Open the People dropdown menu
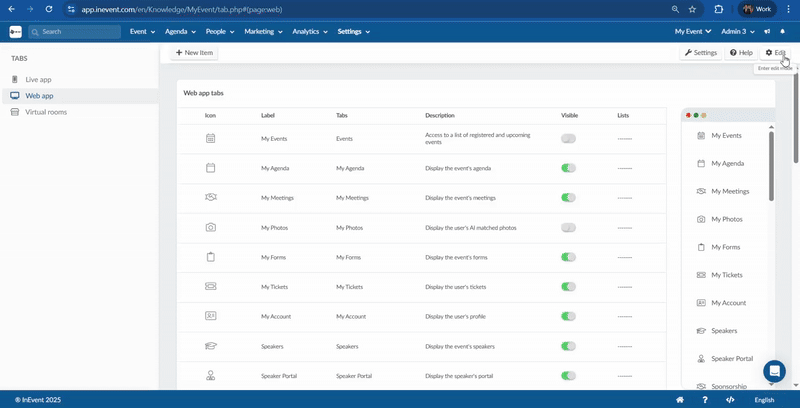Image resolution: width=800 pixels, height=408 pixels. pos(220,32)
